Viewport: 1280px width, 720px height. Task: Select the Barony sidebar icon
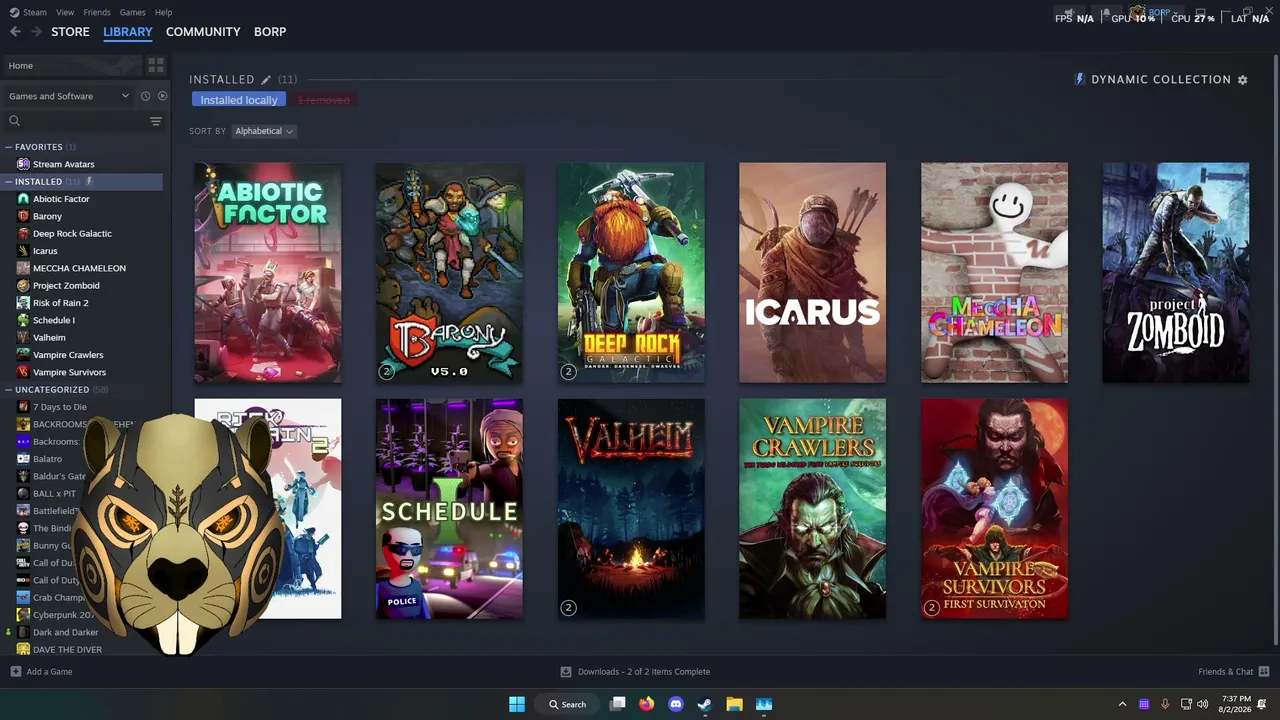pyautogui.click(x=23, y=216)
